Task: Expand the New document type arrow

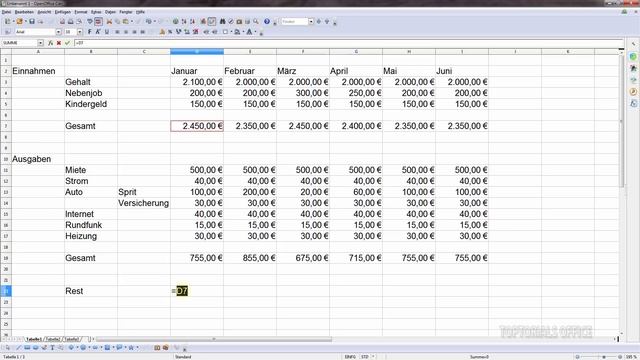Action: [x=13, y=21]
